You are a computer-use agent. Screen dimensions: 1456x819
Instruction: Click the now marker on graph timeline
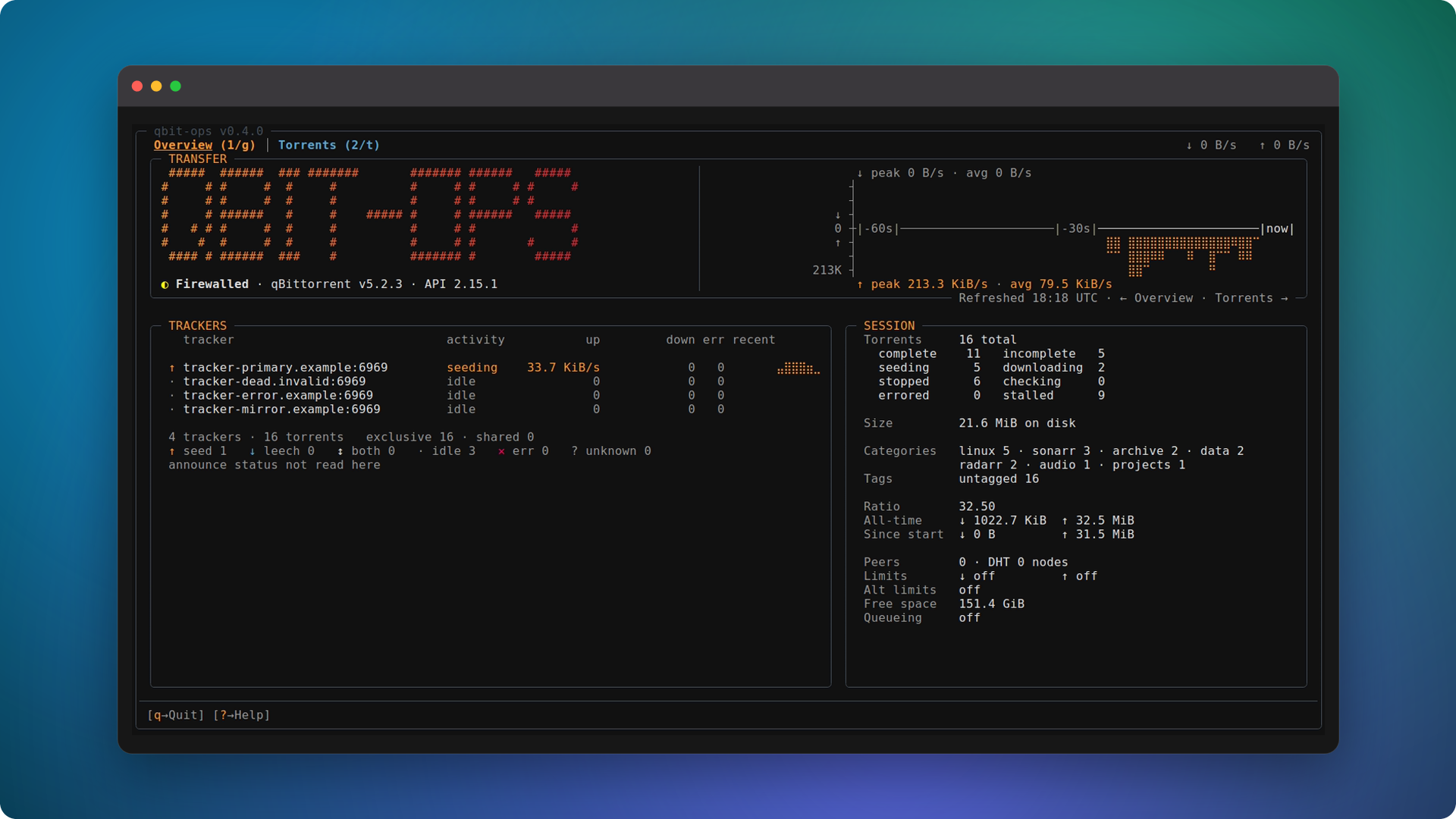pyautogui.click(x=1277, y=228)
